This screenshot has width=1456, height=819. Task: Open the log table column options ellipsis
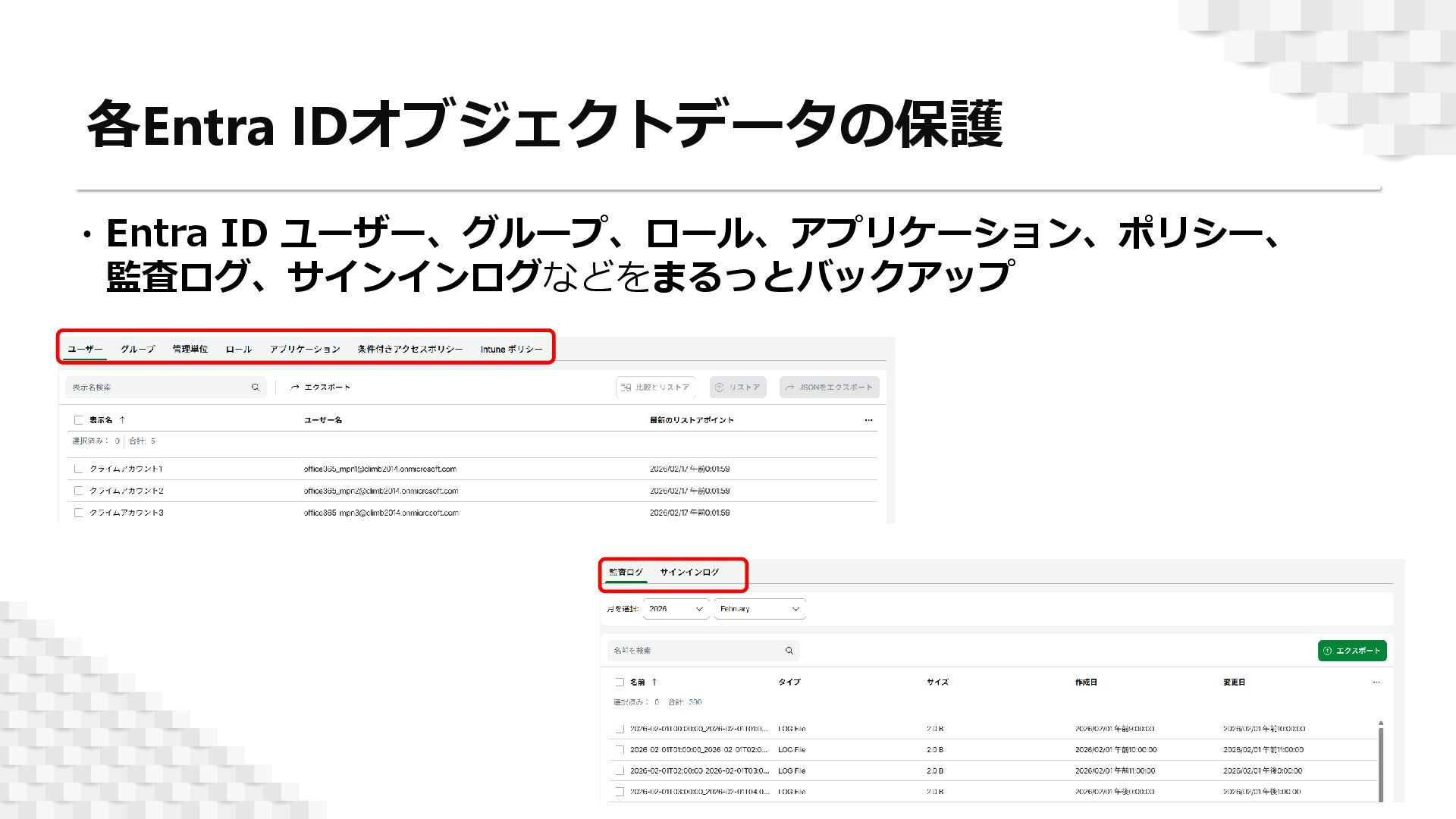coord(1376,682)
